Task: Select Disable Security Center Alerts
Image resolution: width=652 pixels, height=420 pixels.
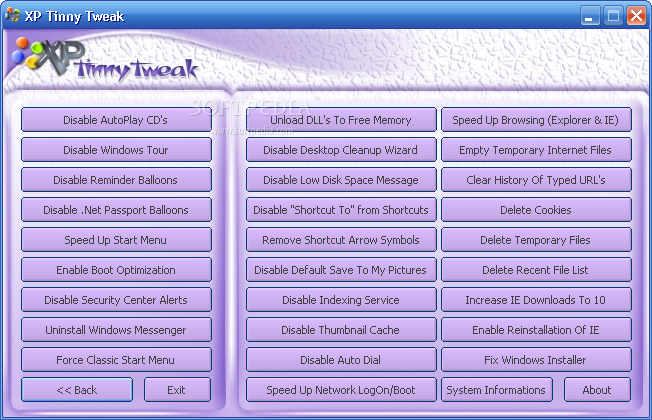Action: (x=116, y=299)
